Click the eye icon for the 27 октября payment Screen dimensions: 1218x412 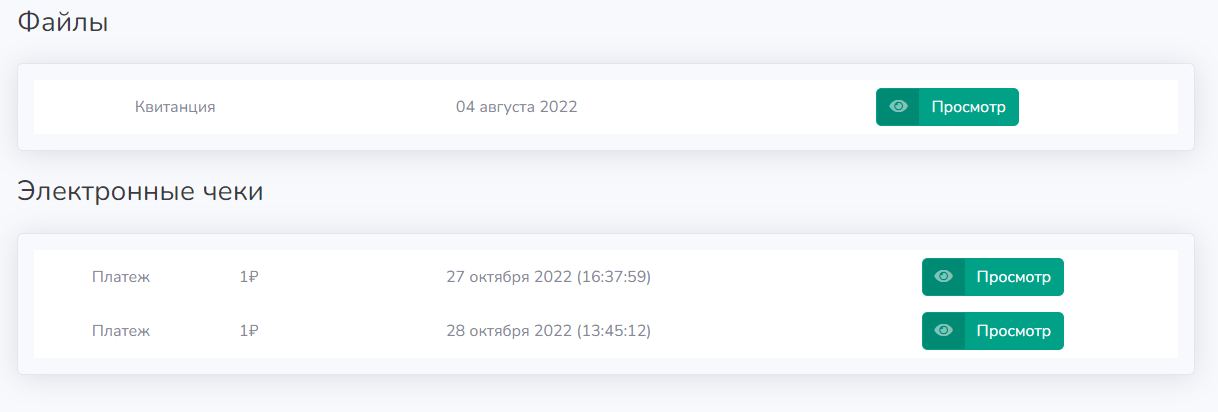tap(943, 277)
